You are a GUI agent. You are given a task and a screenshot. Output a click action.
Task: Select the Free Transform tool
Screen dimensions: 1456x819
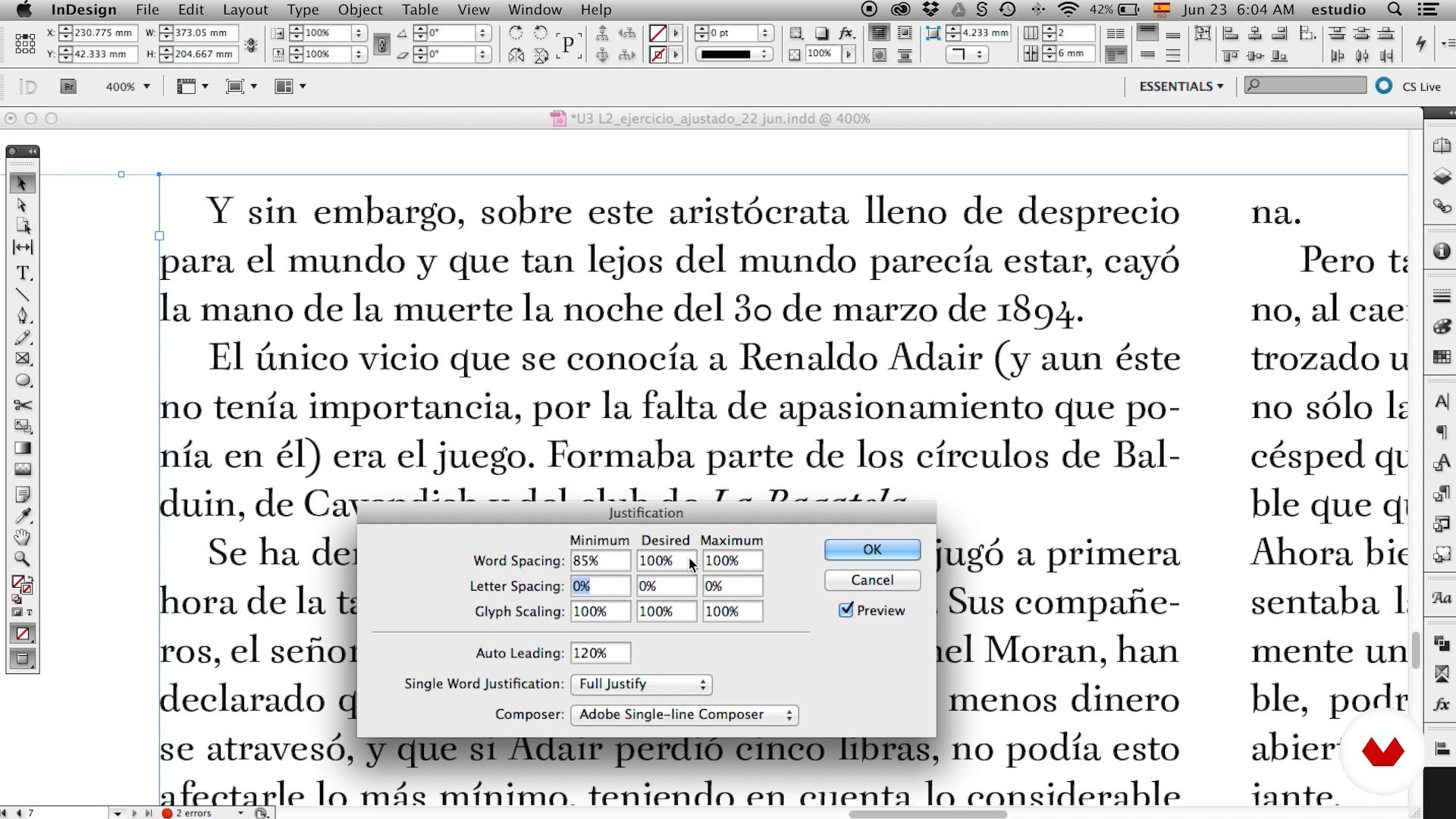[23, 426]
